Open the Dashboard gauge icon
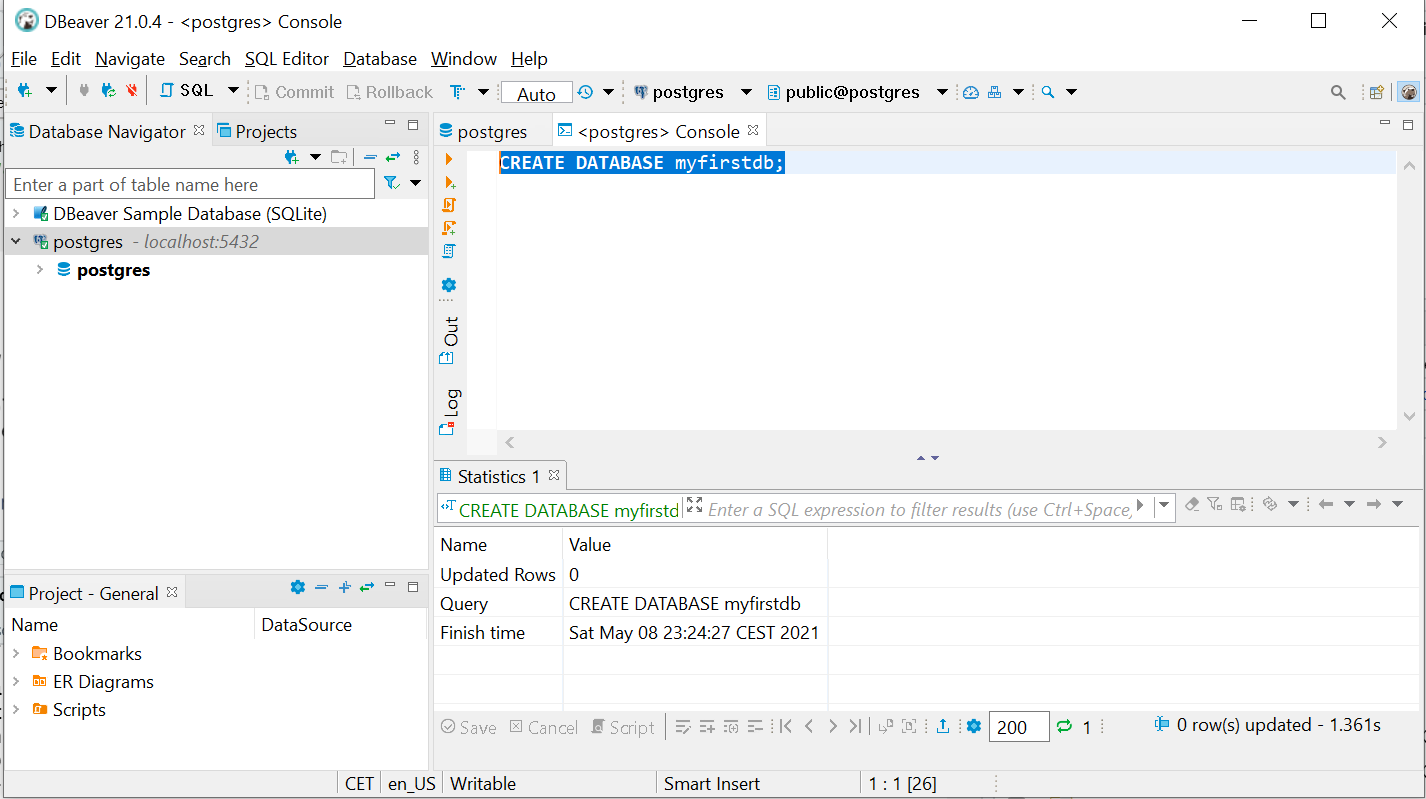This screenshot has height=799, width=1426. pos(970,92)
